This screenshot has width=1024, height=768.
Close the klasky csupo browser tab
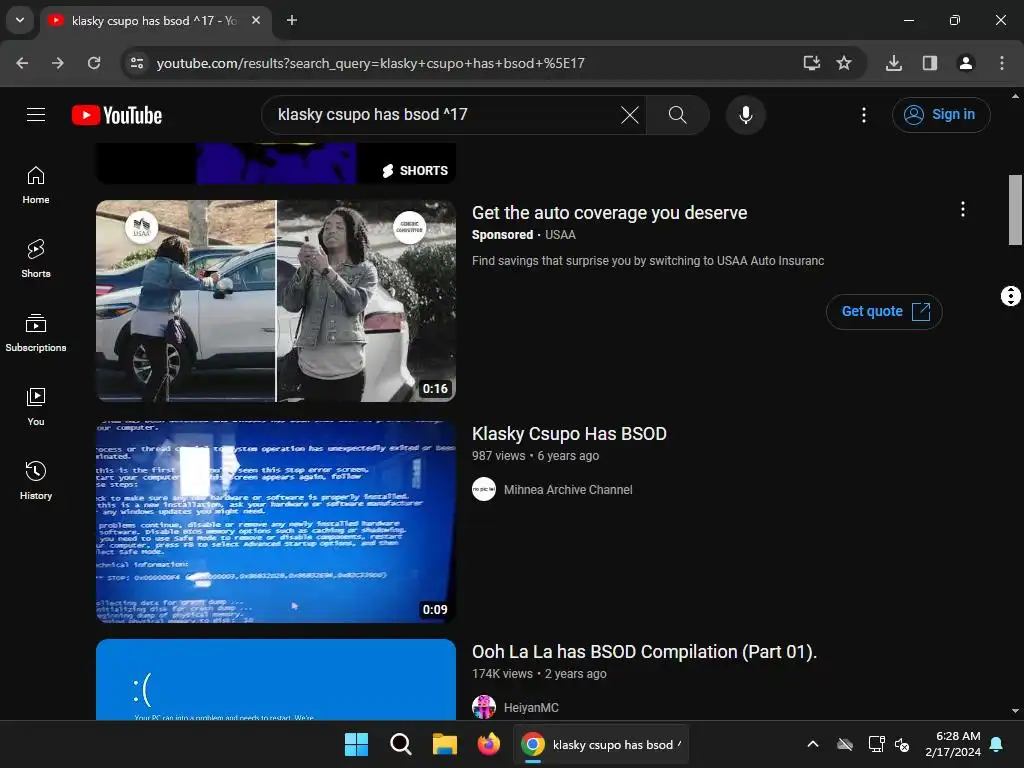pyautogui.click(x=256, y=20)
